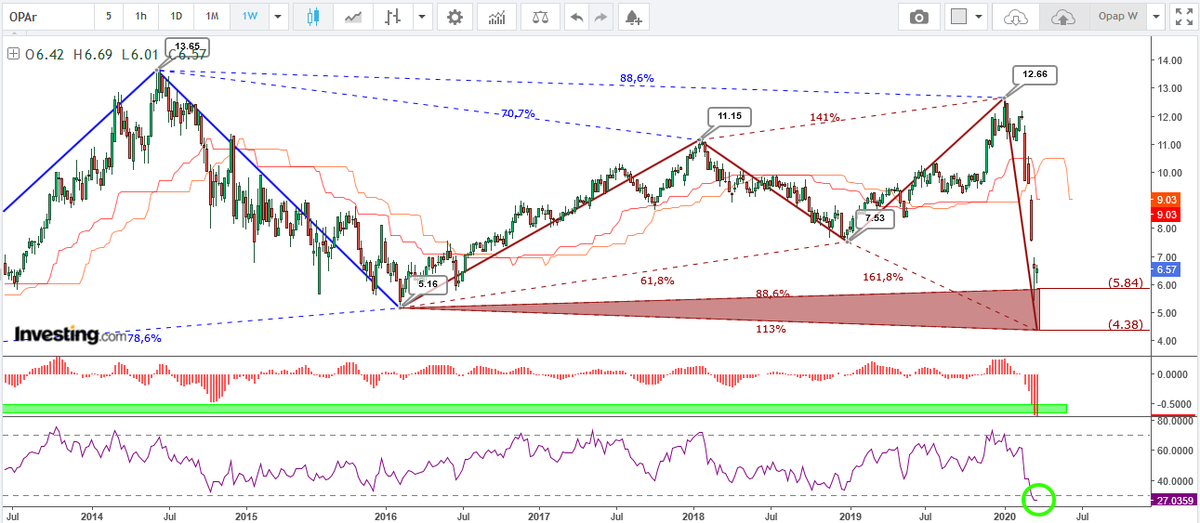The height and width of the screenshot is (523, 1200).
Task: Click the 2020 label on time axis
Action: (x=1003, y=515)
